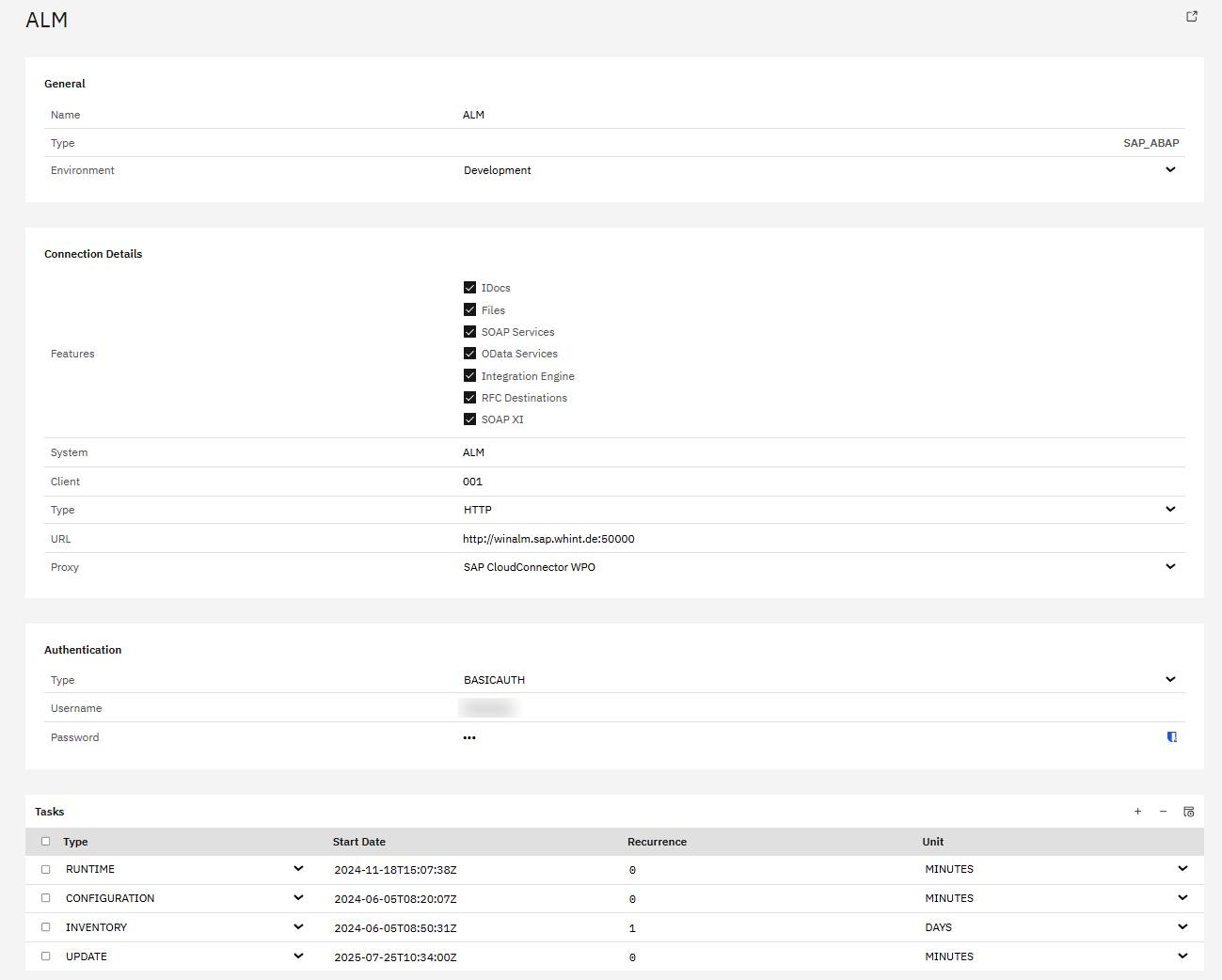Tick the select-all tasks header checkbox
The width and height of the screenshot is (1222, 980).
click(x=45, y=842)
